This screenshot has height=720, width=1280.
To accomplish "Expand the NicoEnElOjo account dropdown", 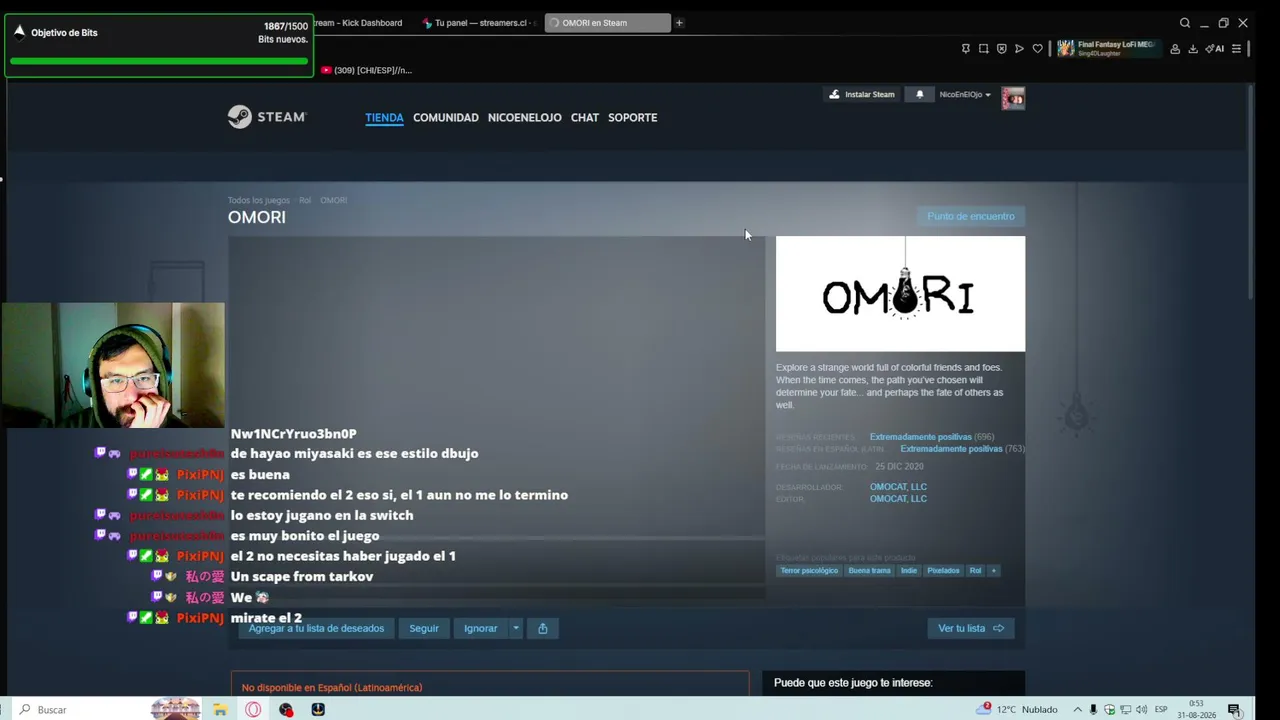I will coord(965,95).
